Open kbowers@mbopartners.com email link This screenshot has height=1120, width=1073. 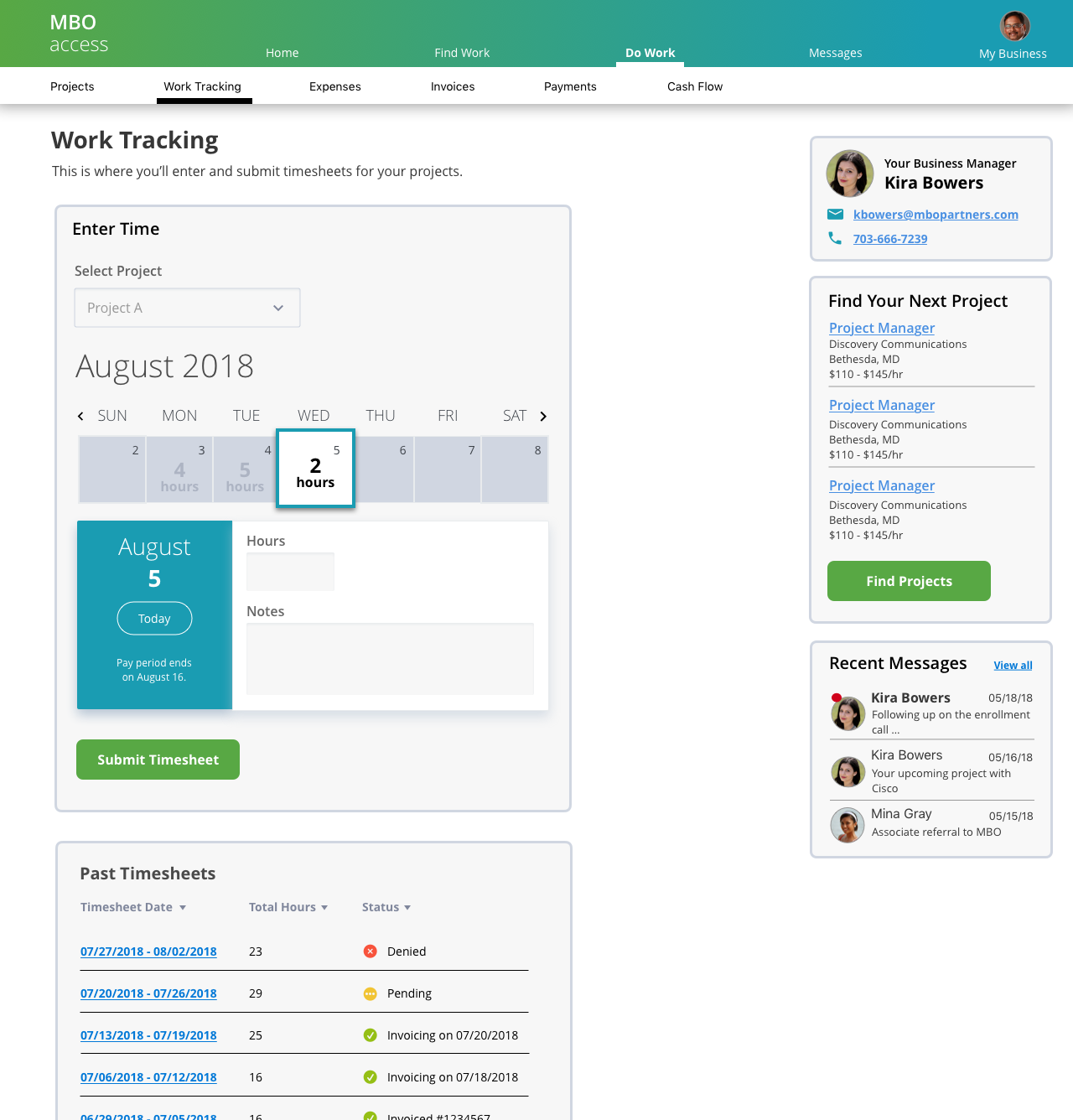tap(936, 215)
